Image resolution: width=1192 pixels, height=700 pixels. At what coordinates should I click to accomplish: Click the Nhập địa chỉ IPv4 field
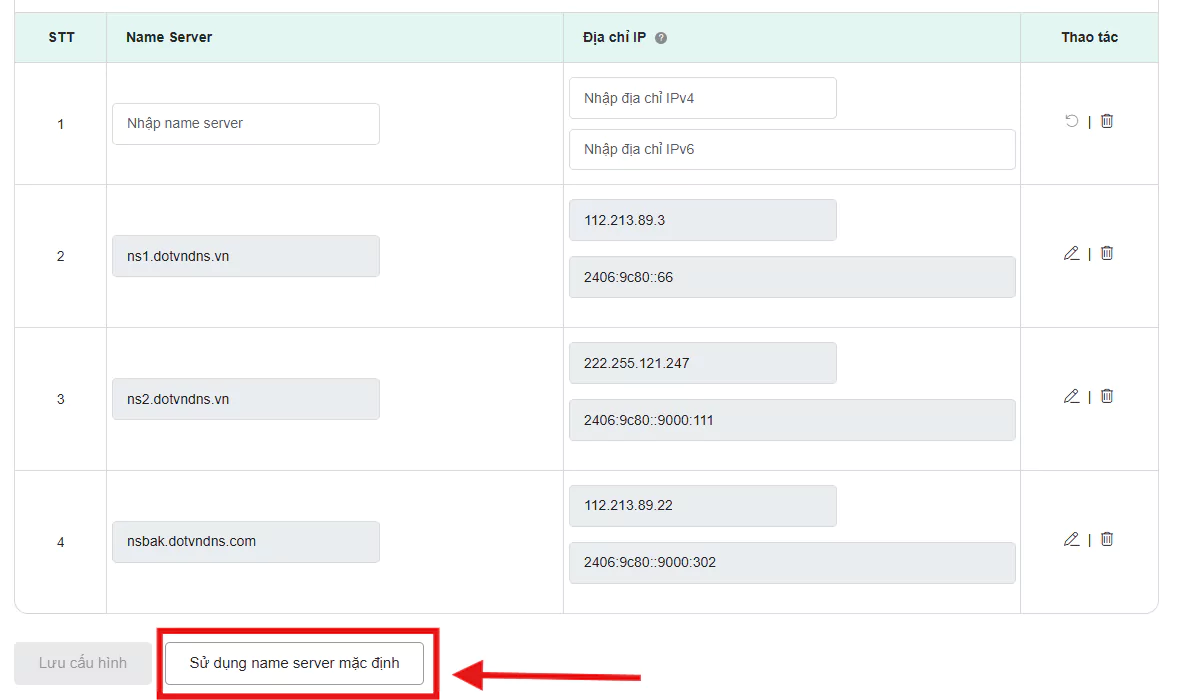[702, 98]
